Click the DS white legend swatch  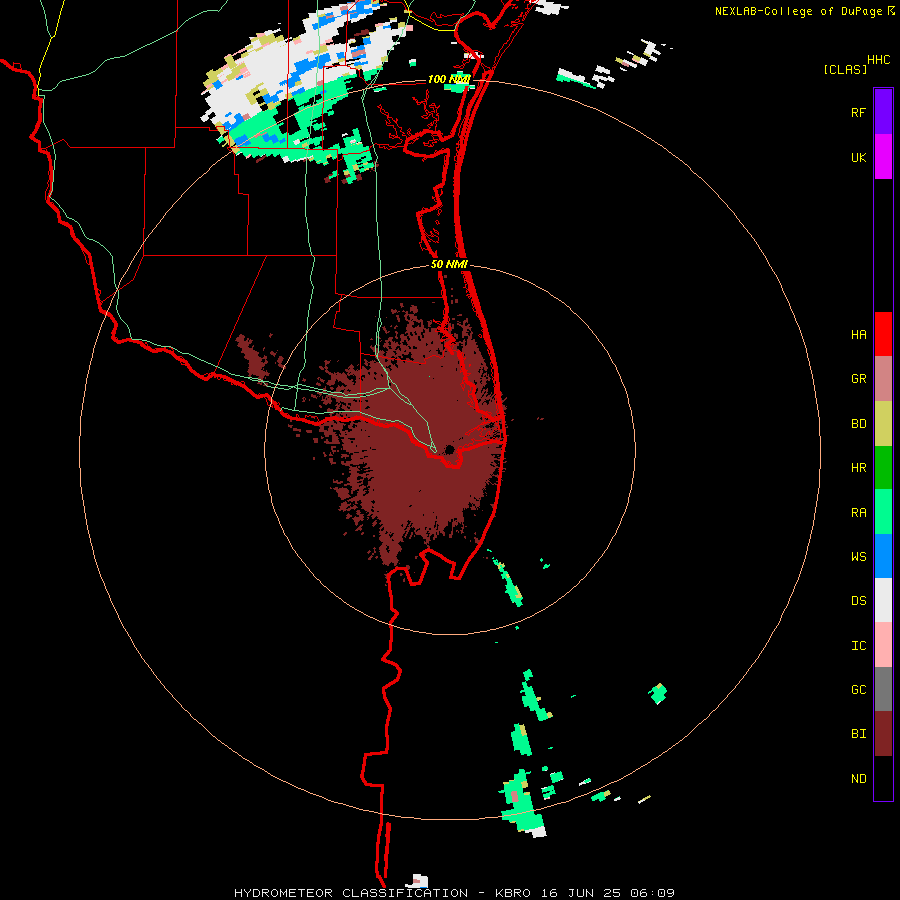883,600
